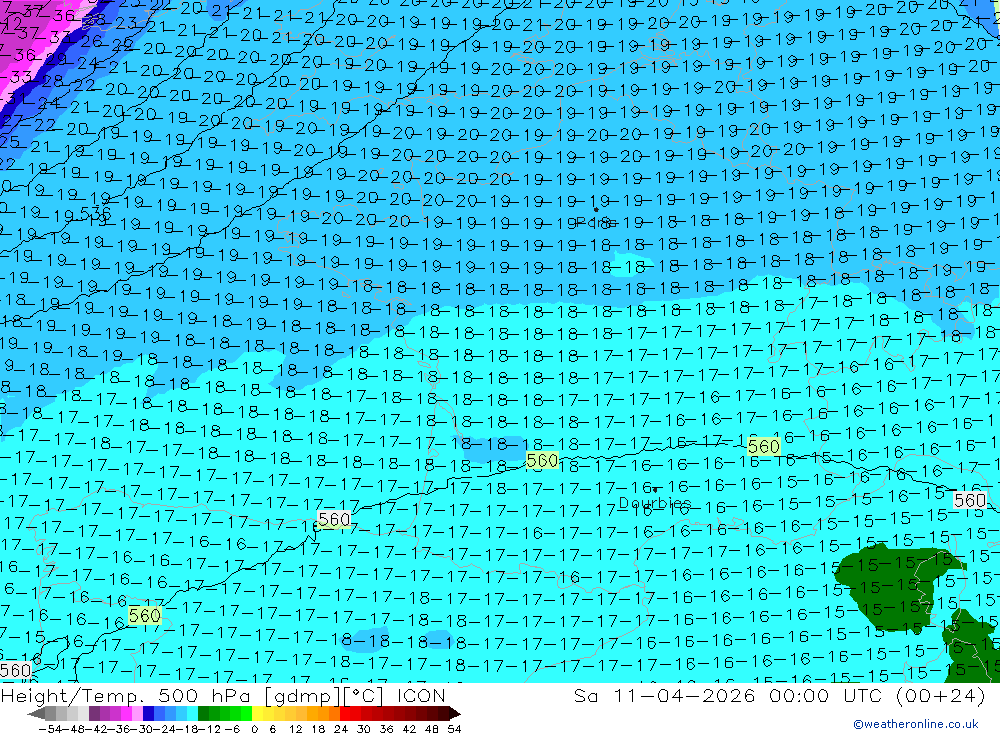Click the 54 value on the temperature scale
This screenshot has height=733, width=1000.
454,729
